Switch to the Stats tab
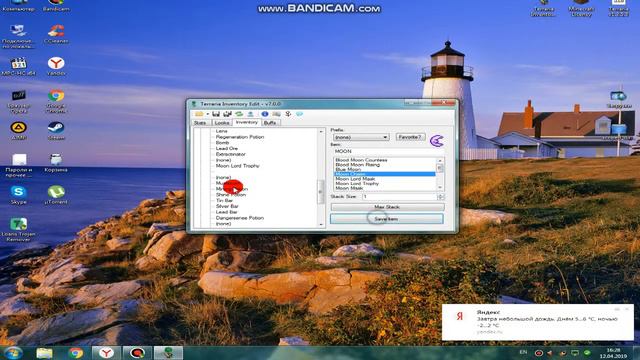The width and height of the screenshot is (640, 360). (200, 123)
